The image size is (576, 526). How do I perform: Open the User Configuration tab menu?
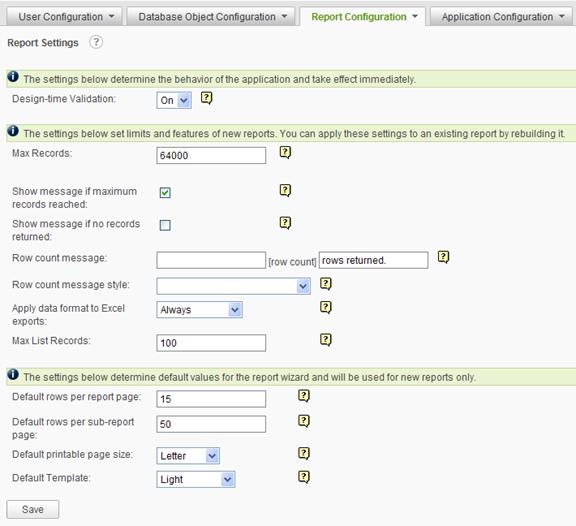[64, 17]
